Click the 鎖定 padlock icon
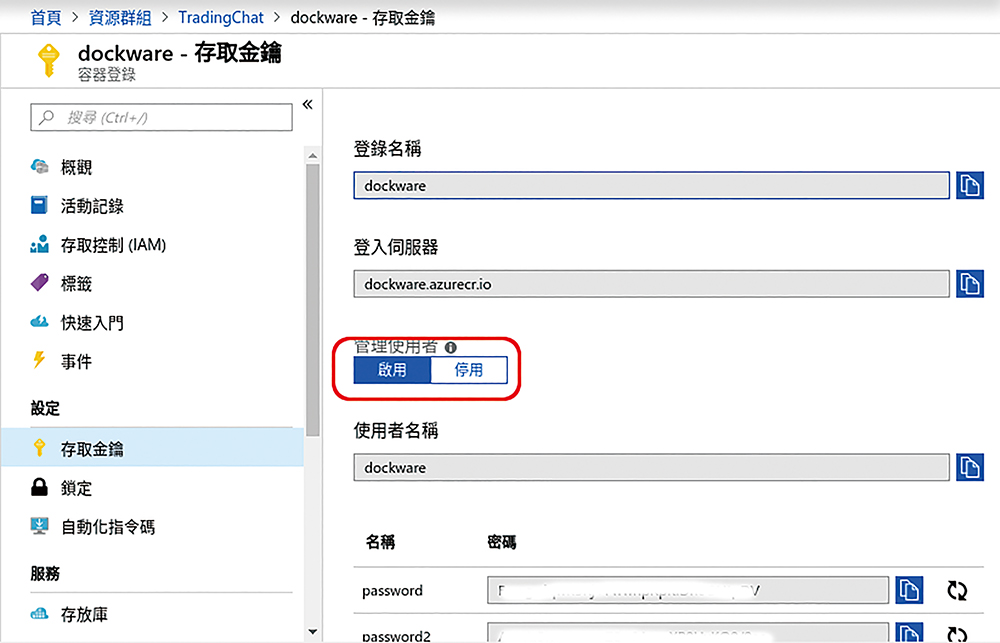Viewport: 1000px width, 643px height. [40, 487]
